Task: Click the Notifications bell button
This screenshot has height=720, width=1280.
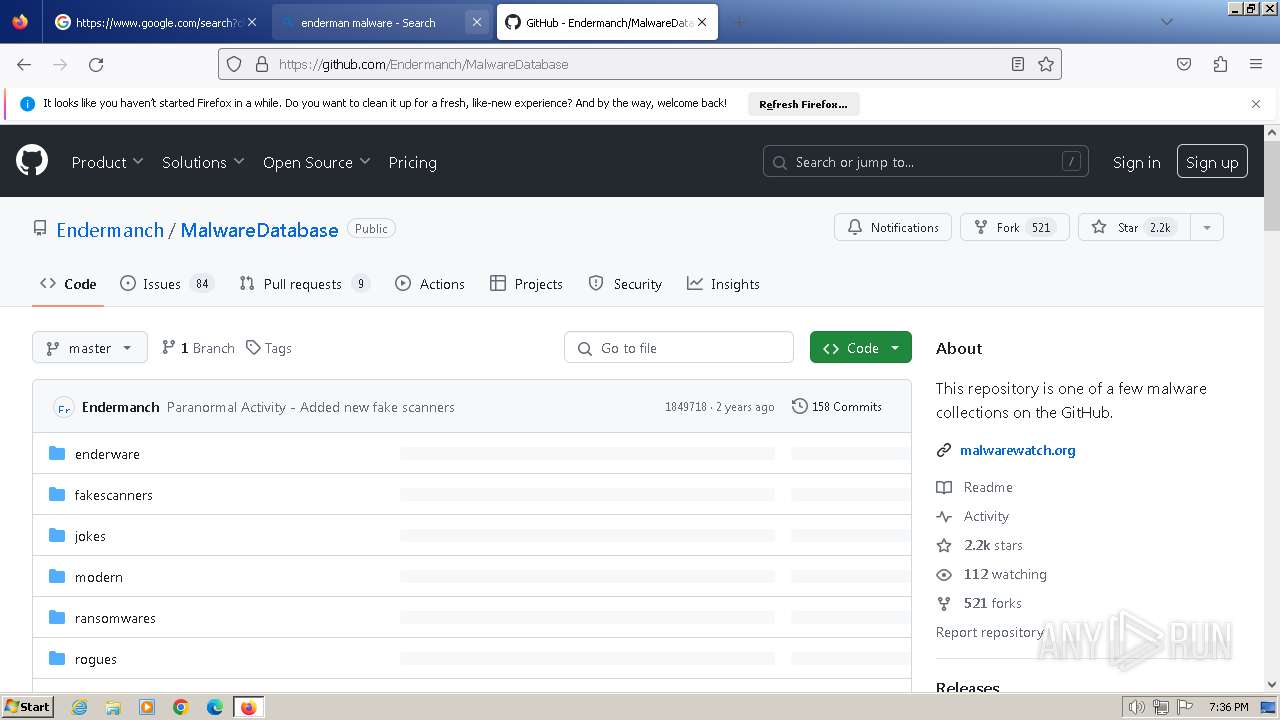Action: click(893, 227)
